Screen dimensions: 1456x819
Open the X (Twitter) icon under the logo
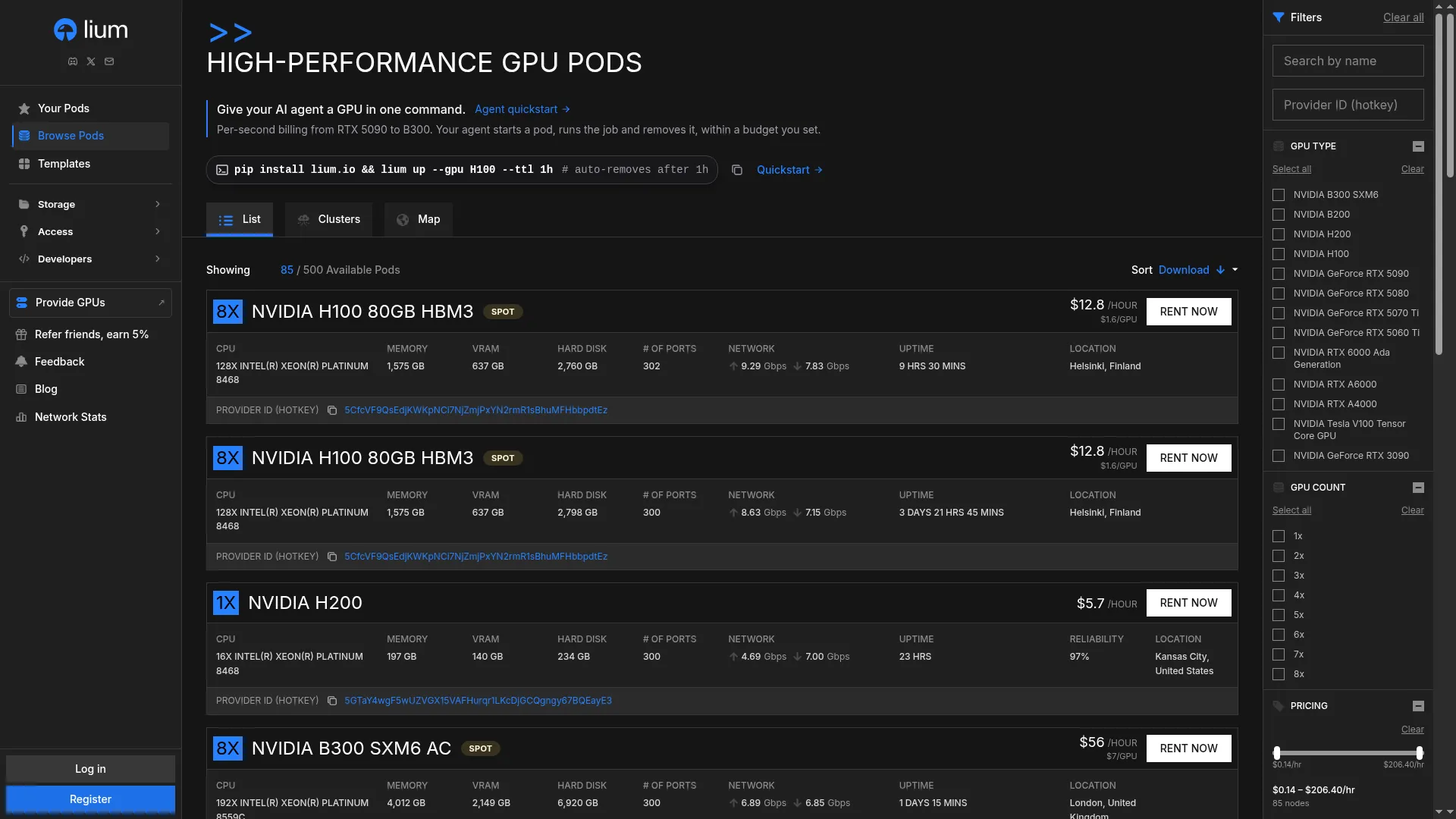pyautogui.click(x=91, y=61)
